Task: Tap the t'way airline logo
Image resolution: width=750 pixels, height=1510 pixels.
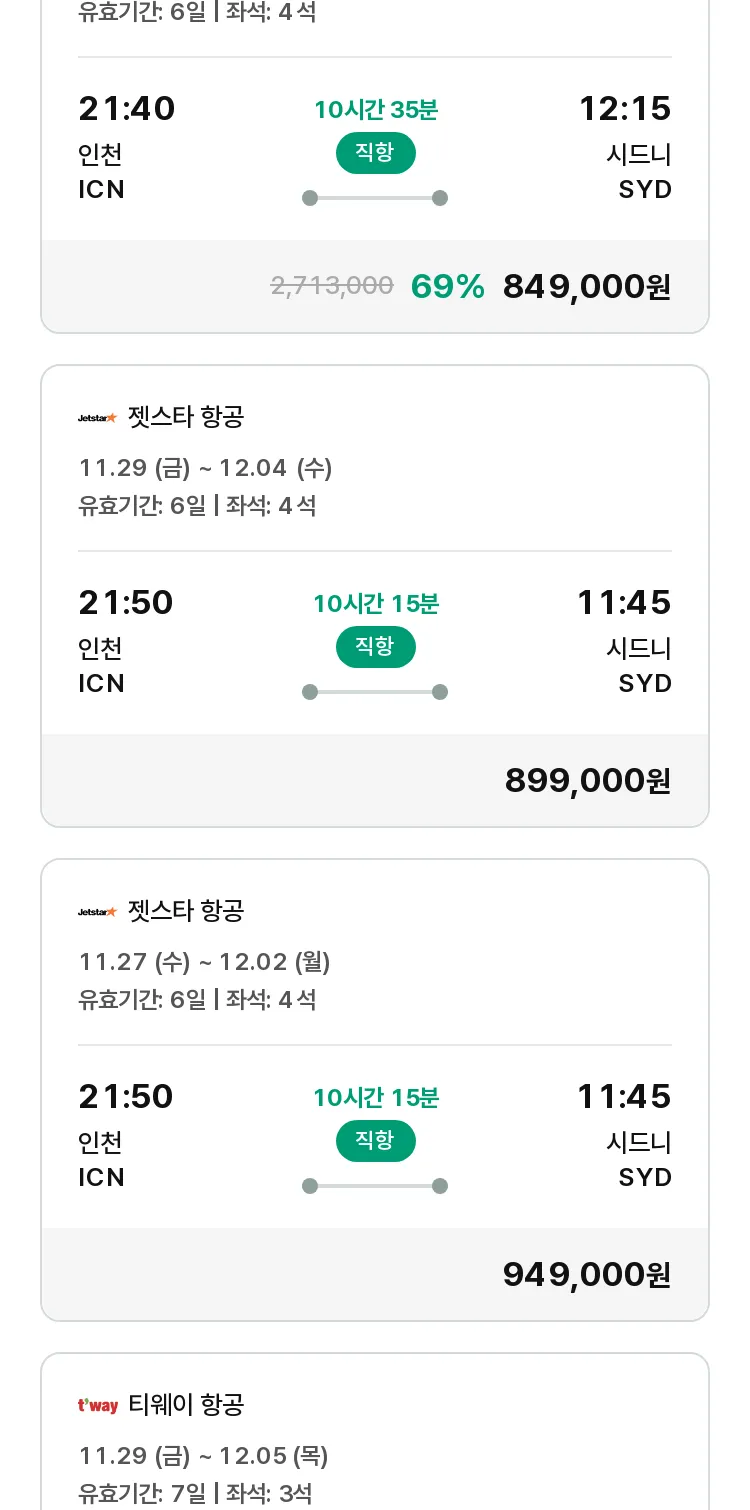Action: (x=98, y=1406)
